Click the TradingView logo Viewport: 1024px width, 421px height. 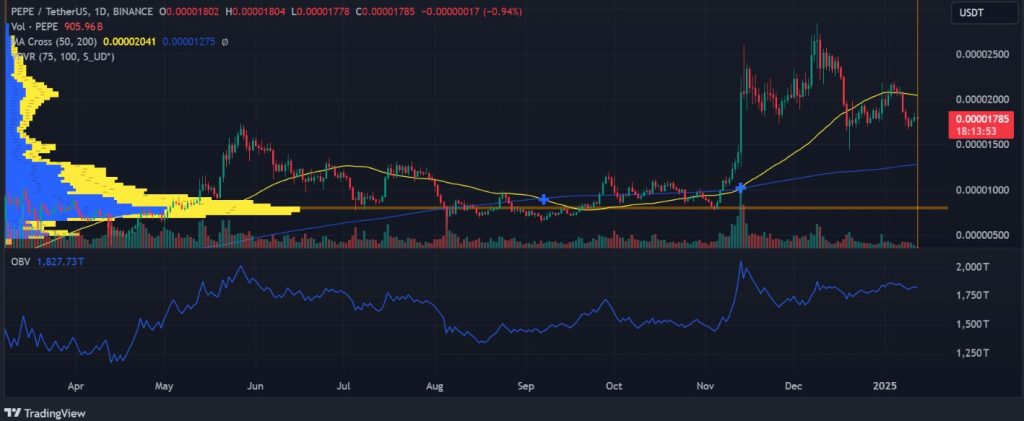(x=44, y=413)
